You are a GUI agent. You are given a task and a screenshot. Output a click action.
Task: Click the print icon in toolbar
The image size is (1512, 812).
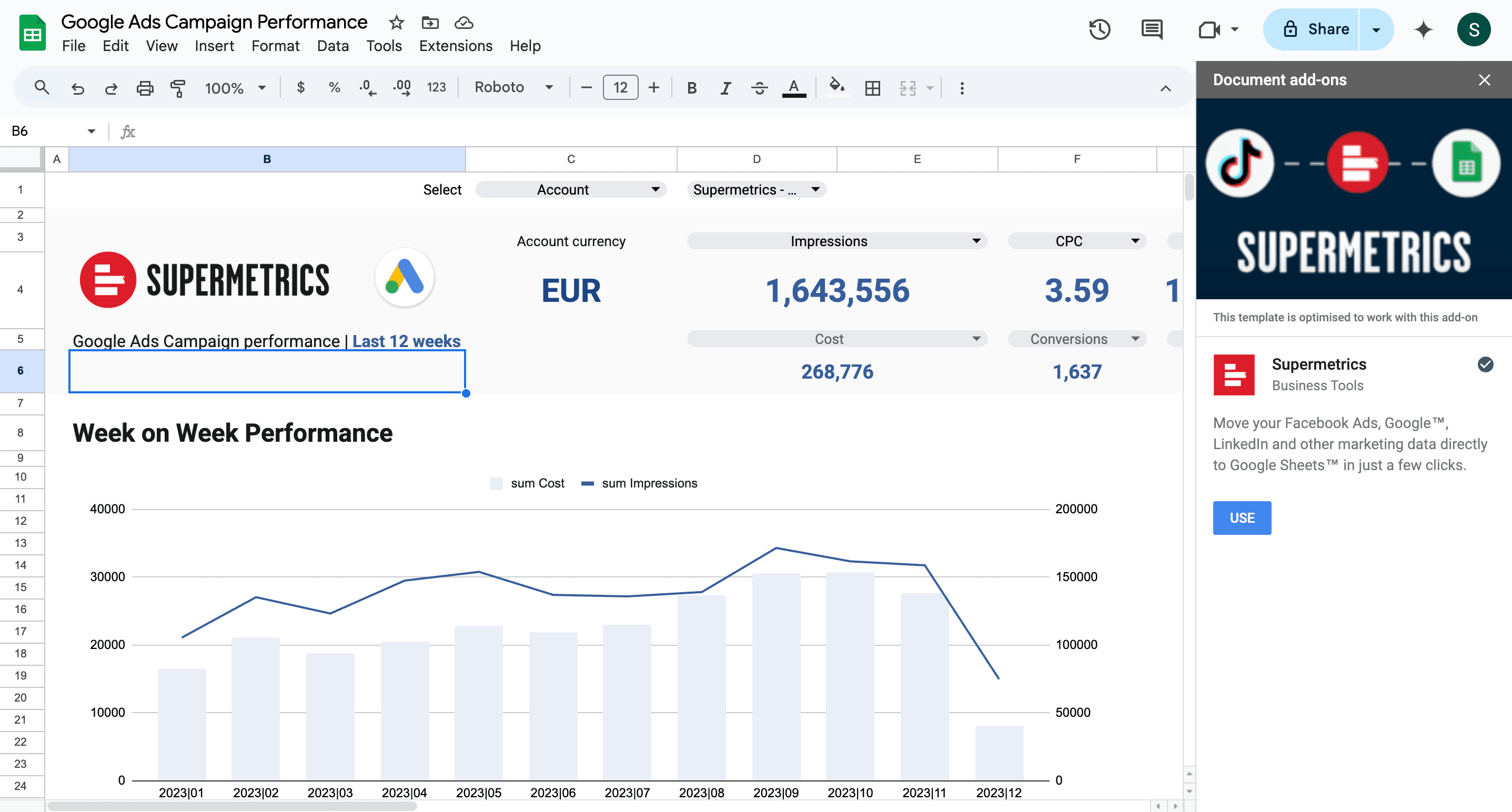click(144, 88)
